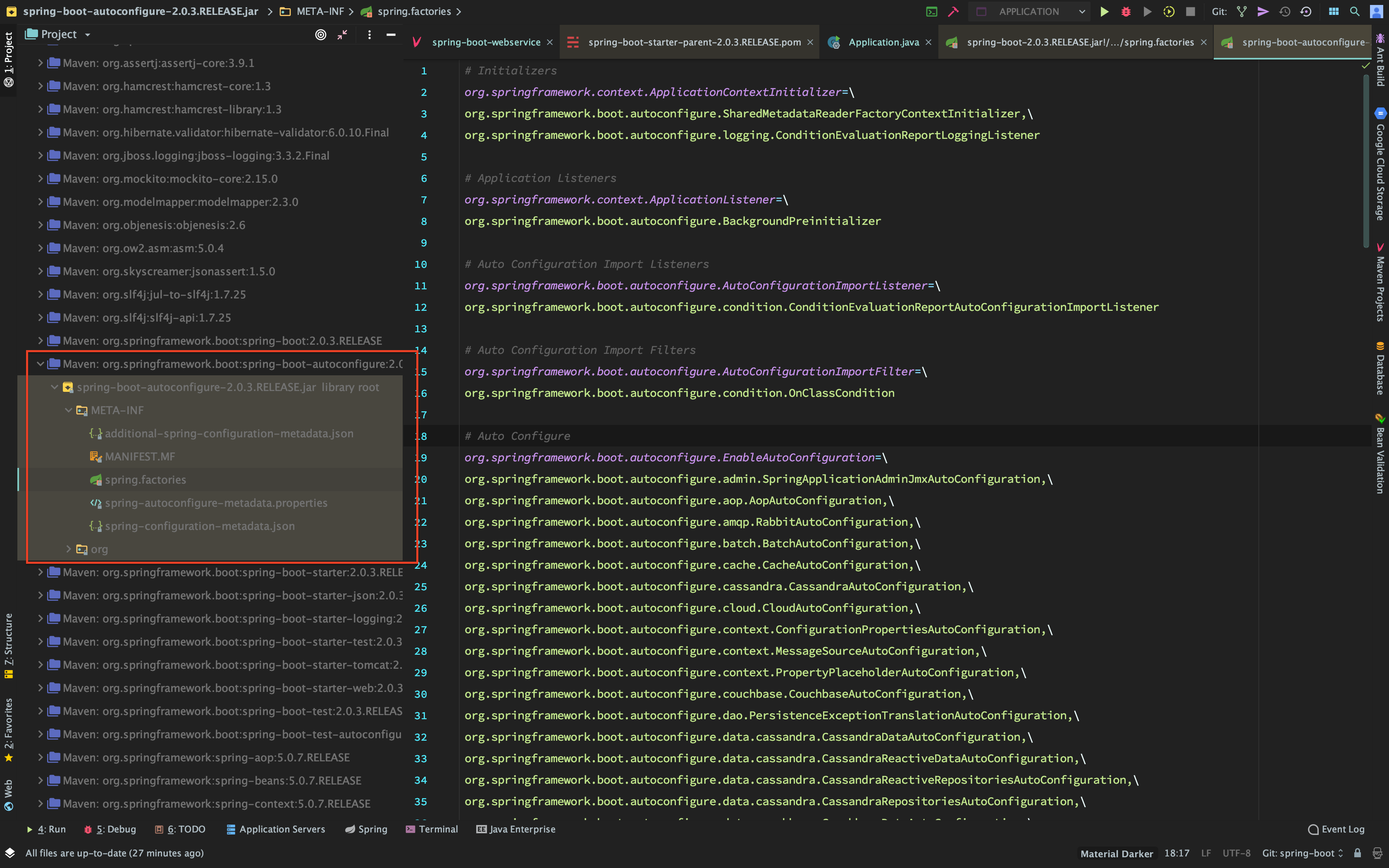Viewport: 1389px width, 868px height.
Task: Click the Build project hammer icon
Action: coord(953,12)
